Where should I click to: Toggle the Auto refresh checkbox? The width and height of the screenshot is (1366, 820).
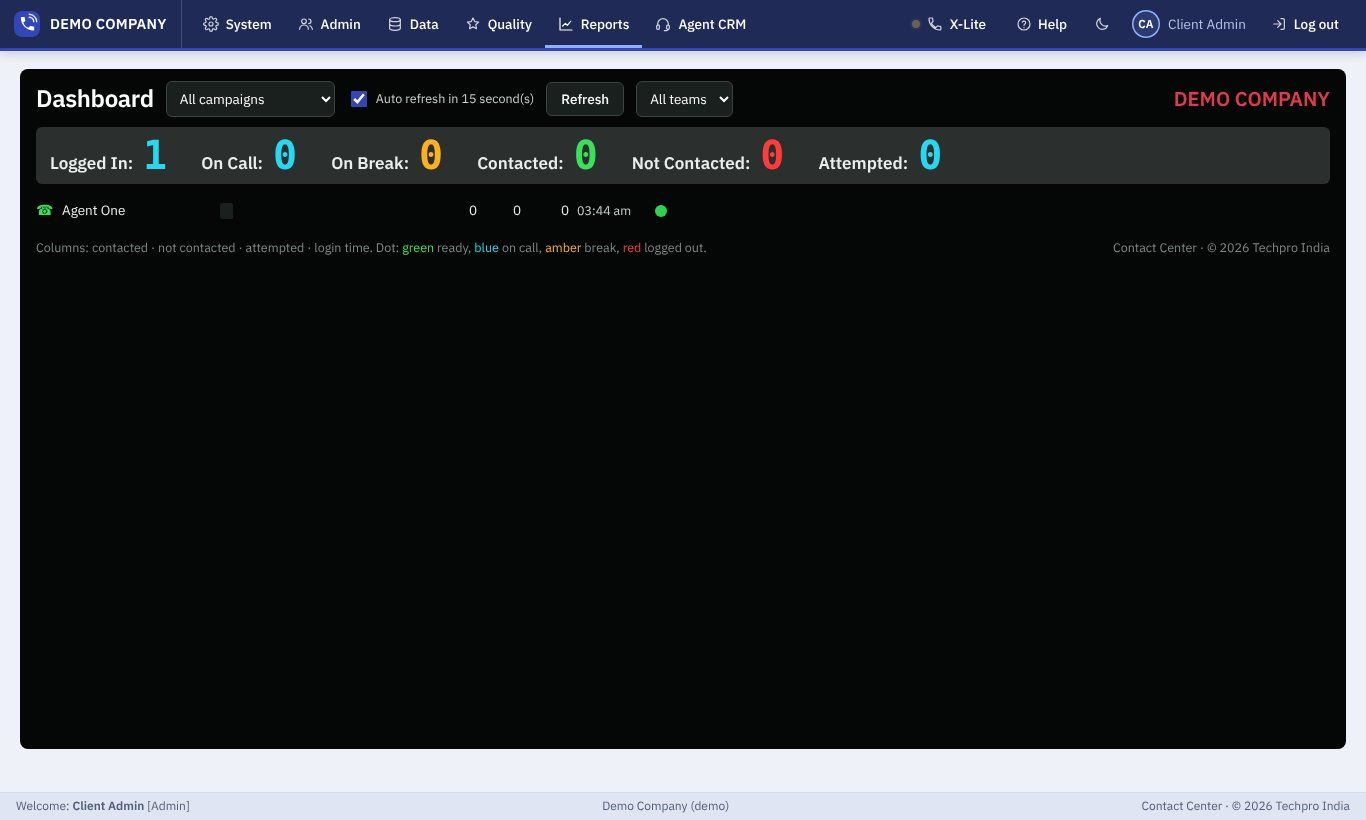[359, 99]
